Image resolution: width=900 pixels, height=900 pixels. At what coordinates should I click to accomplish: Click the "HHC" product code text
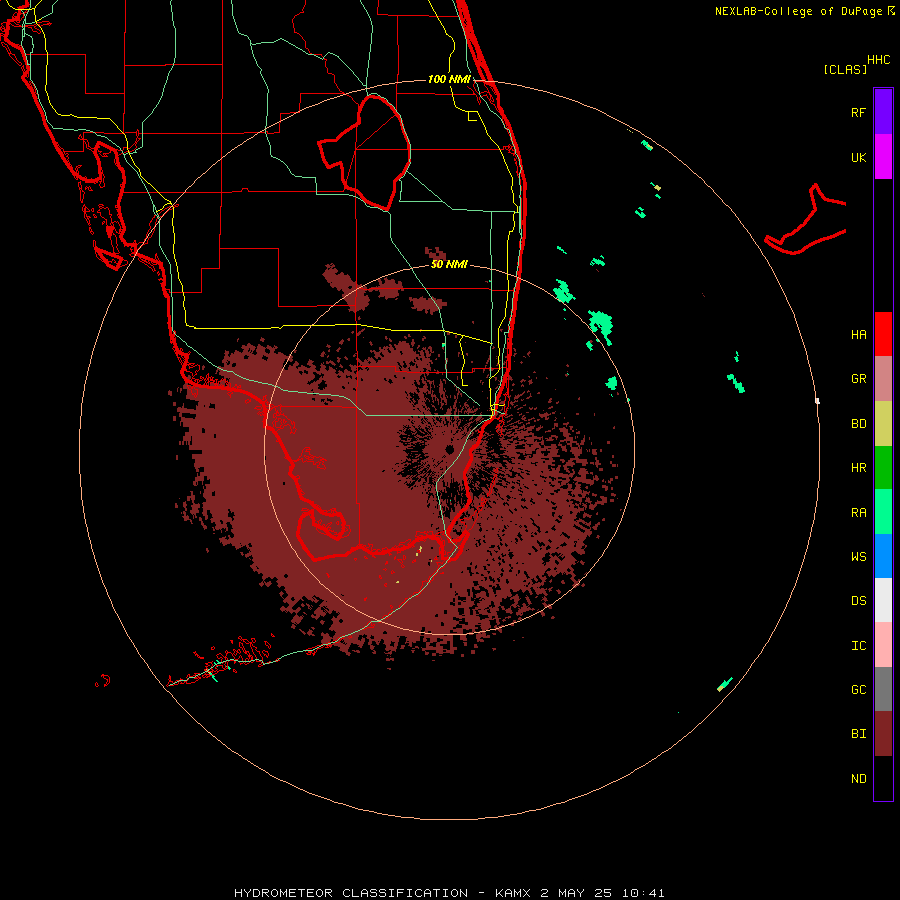(879, 60)
